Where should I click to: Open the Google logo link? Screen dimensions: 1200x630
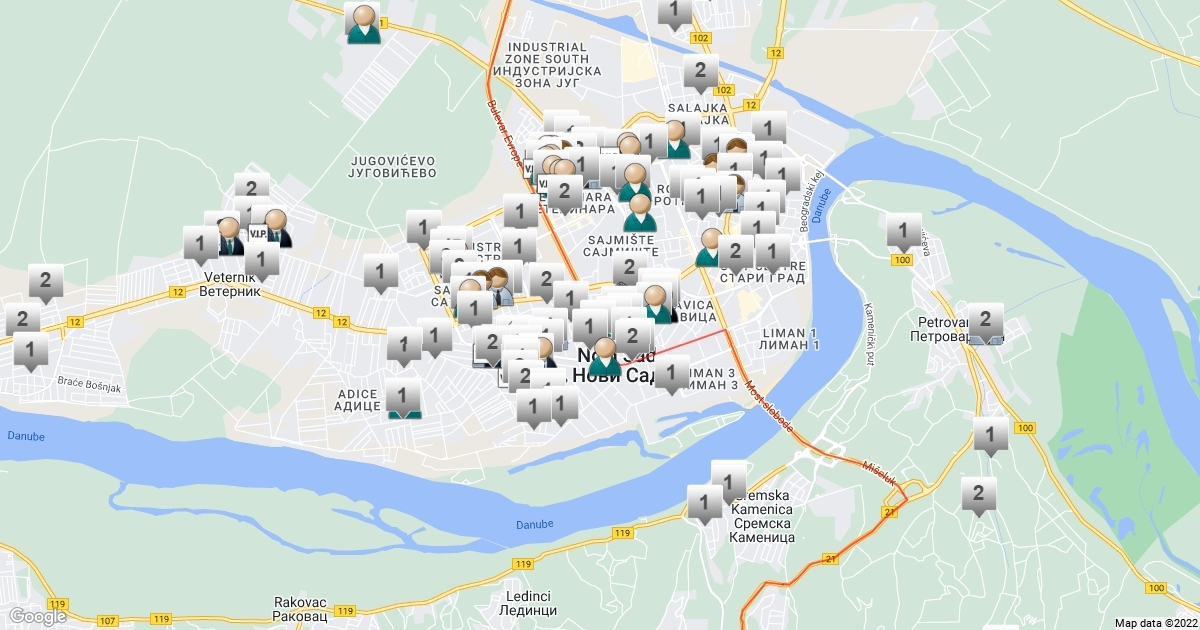click(37, 616)
